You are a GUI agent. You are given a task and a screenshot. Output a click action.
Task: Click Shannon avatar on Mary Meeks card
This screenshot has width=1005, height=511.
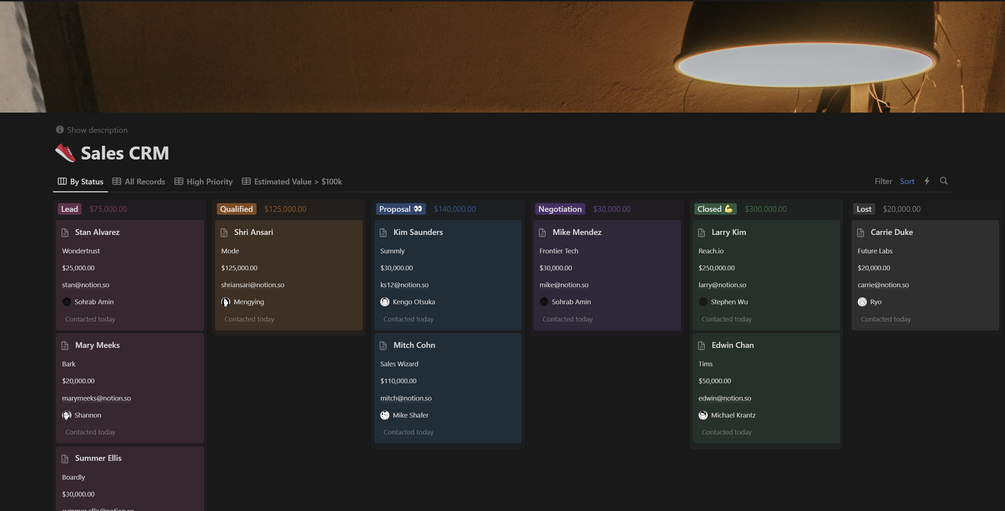click(x=67, y=415)
